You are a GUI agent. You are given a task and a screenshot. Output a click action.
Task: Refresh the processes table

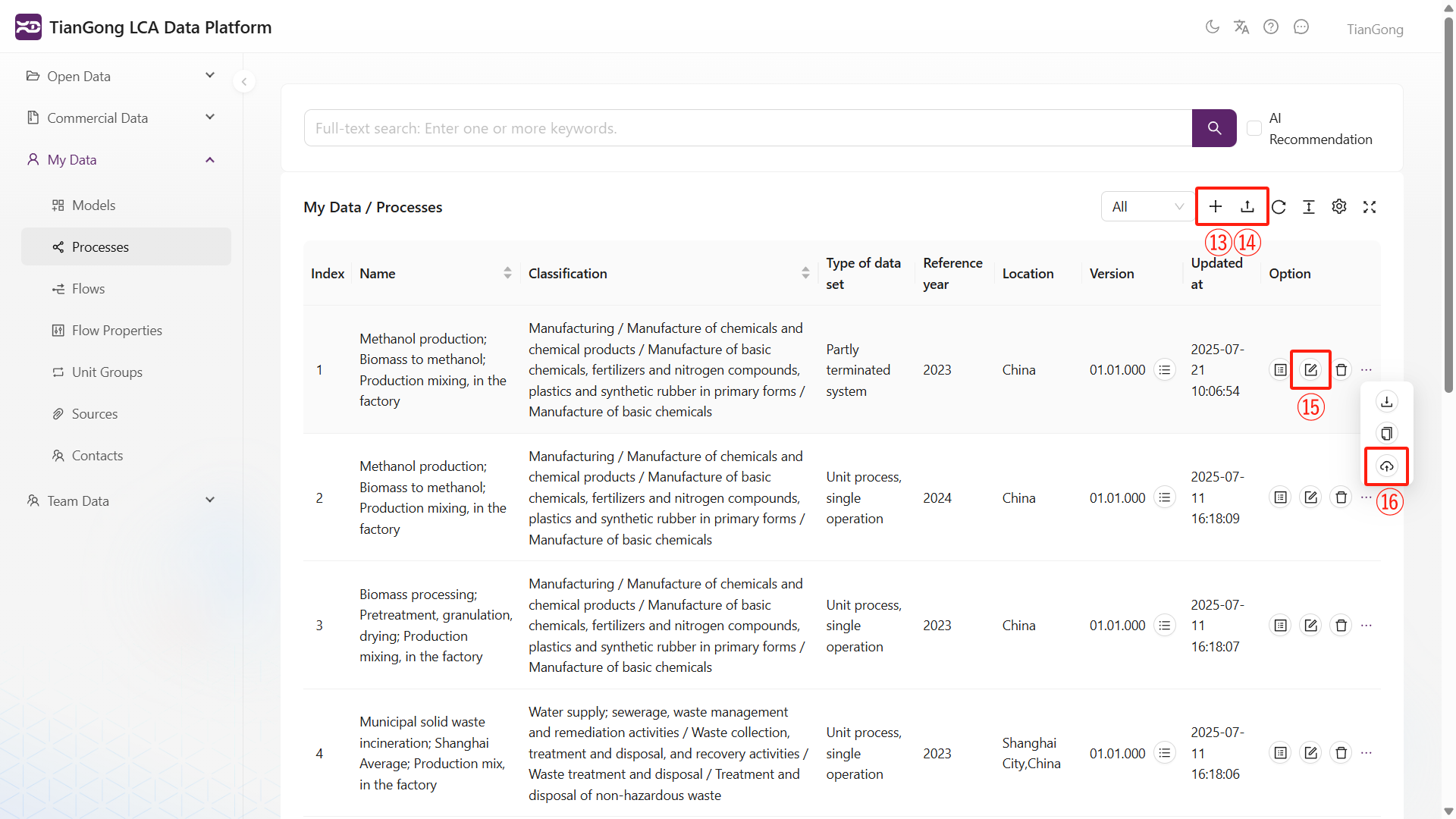point(1279,206)
